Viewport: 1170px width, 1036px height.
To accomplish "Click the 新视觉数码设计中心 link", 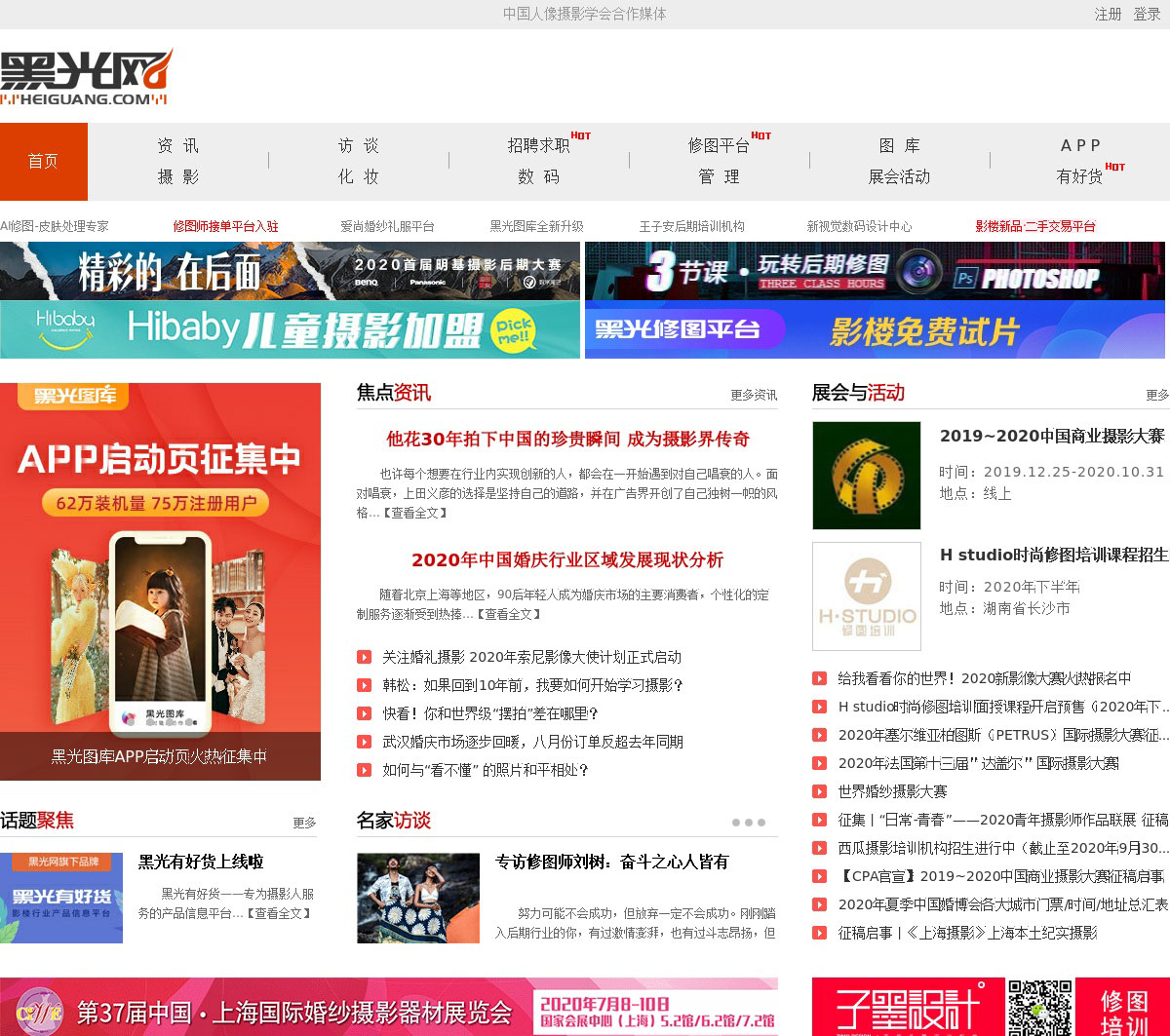I will coord(859,226).
